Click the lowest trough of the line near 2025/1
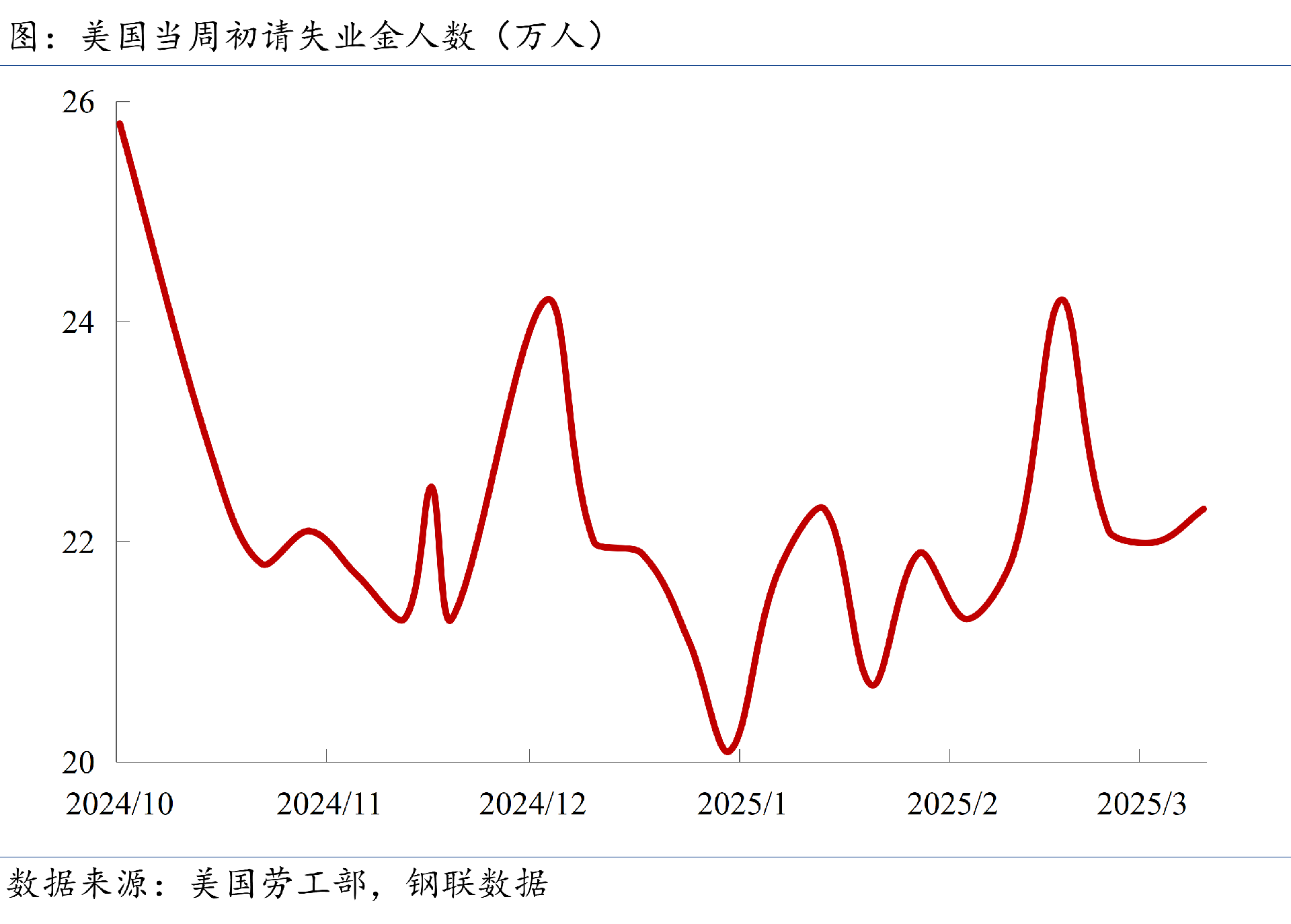The width and height of the screenshot is (1291, 924). click(x=728, y=751)
